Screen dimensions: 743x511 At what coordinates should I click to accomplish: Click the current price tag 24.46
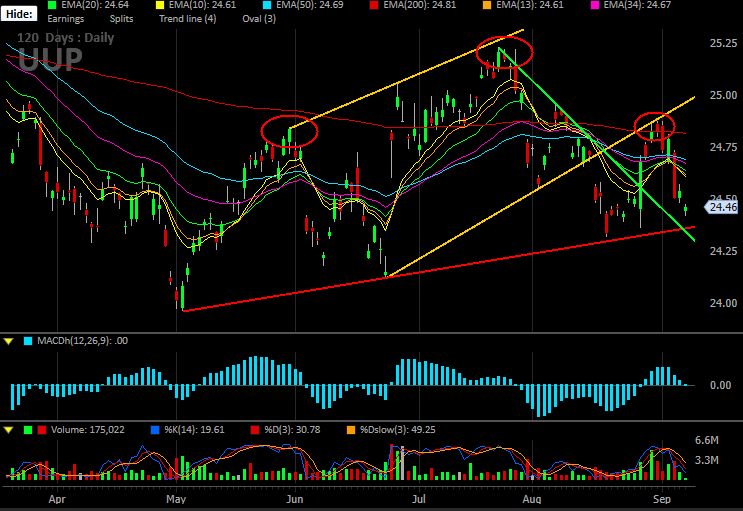(x=723, y=207)
